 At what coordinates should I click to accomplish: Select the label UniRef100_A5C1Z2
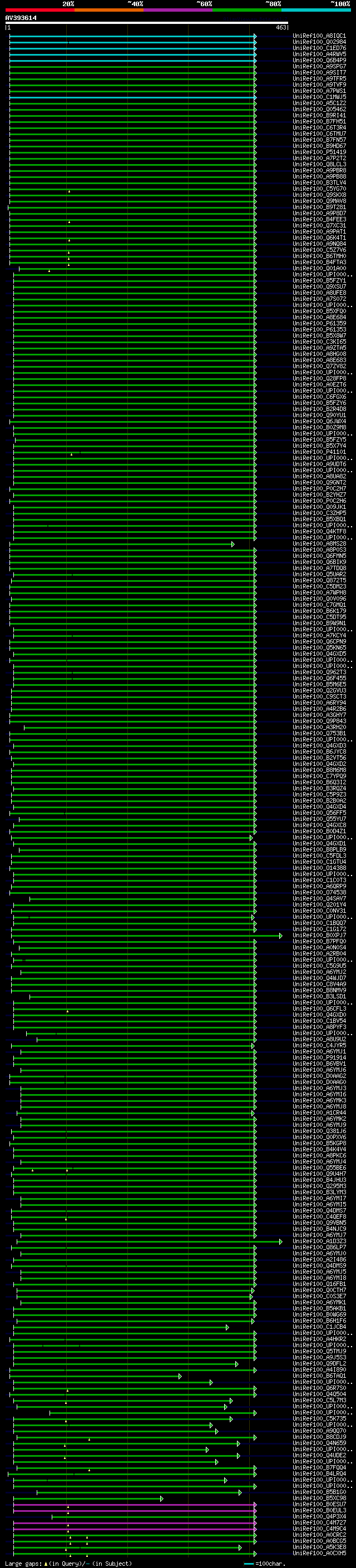pos(319,103)
